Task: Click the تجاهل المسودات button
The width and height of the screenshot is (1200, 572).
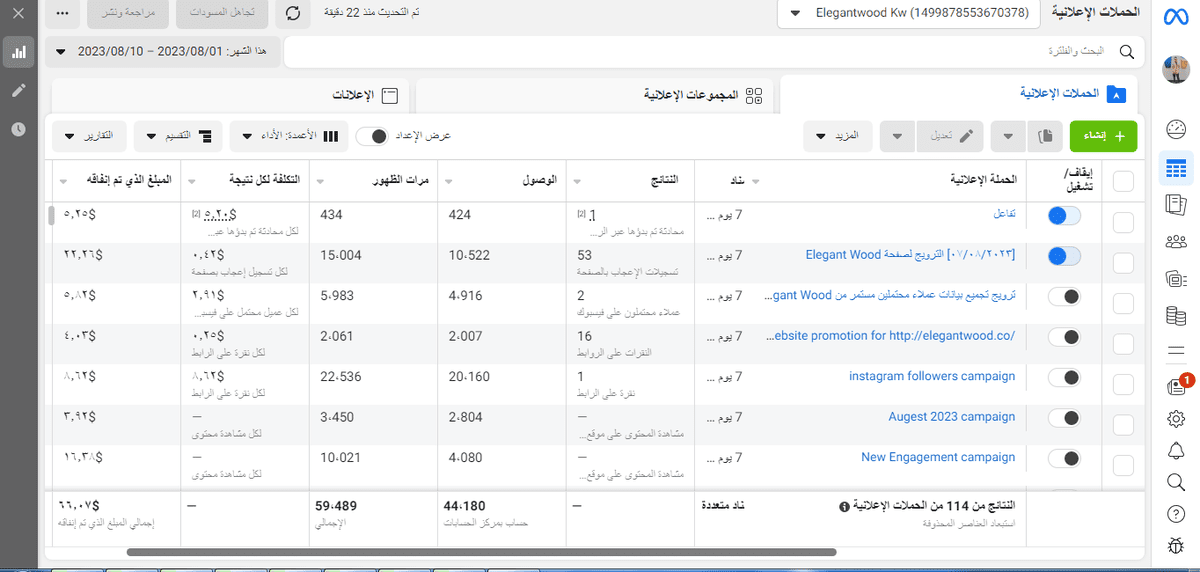Action: [222, 14]
